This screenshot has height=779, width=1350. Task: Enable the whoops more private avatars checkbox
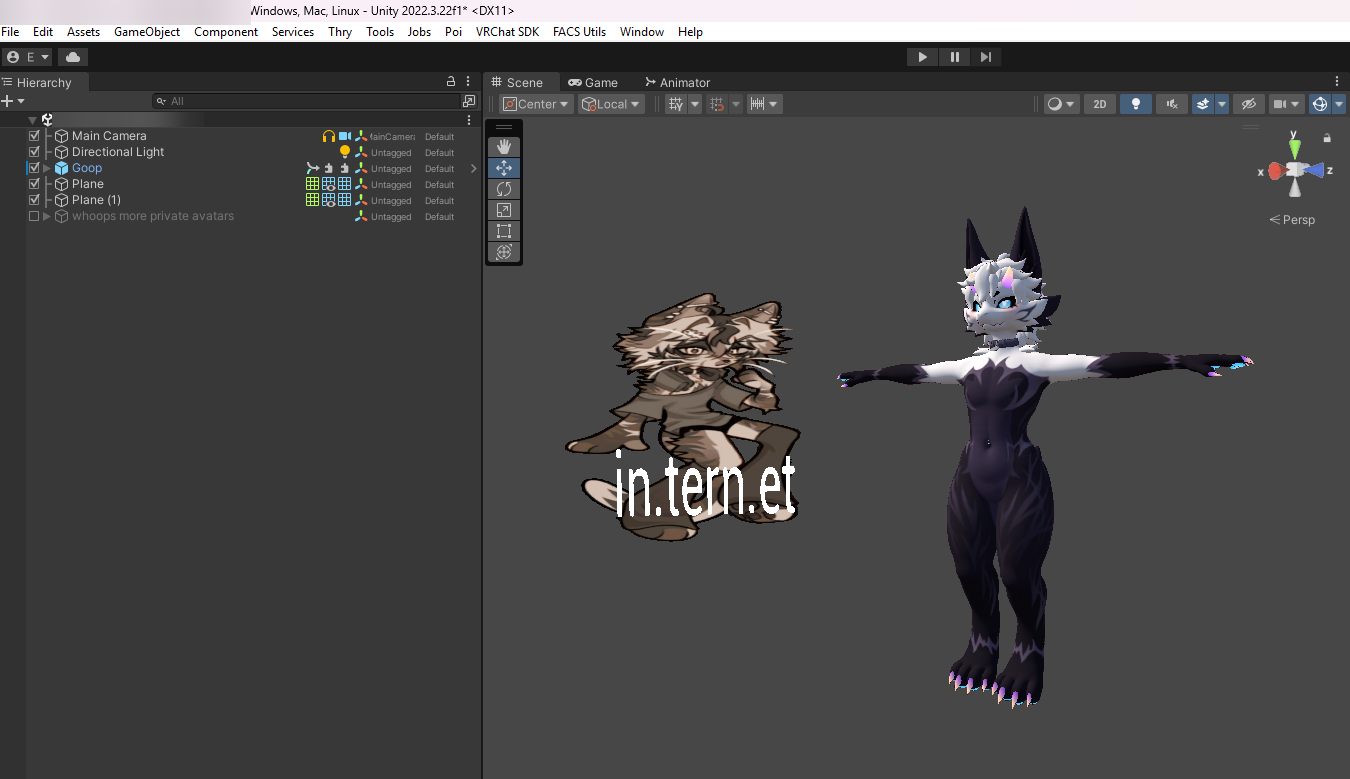34,216
